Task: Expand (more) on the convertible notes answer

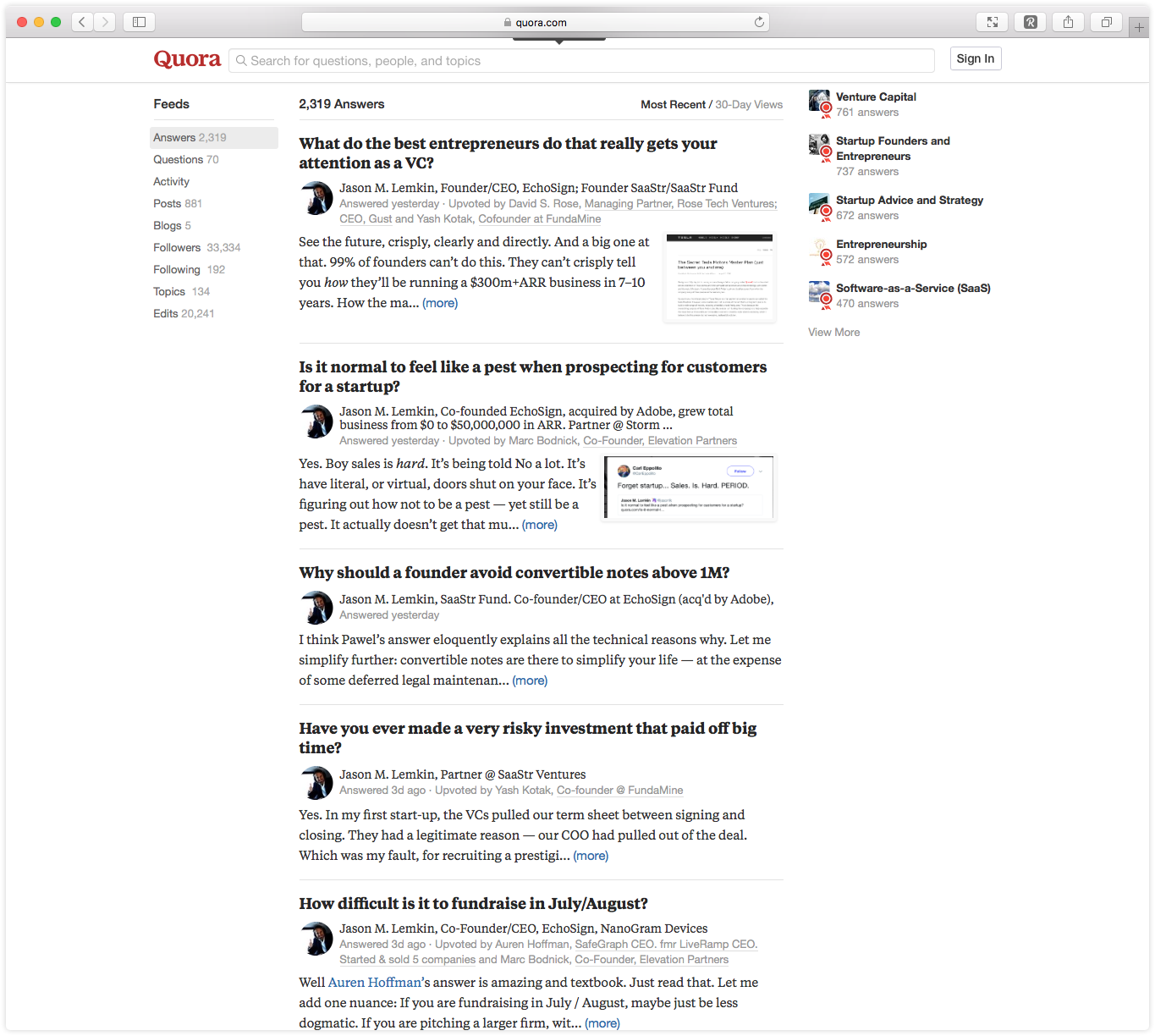Action: pos(530,681)
